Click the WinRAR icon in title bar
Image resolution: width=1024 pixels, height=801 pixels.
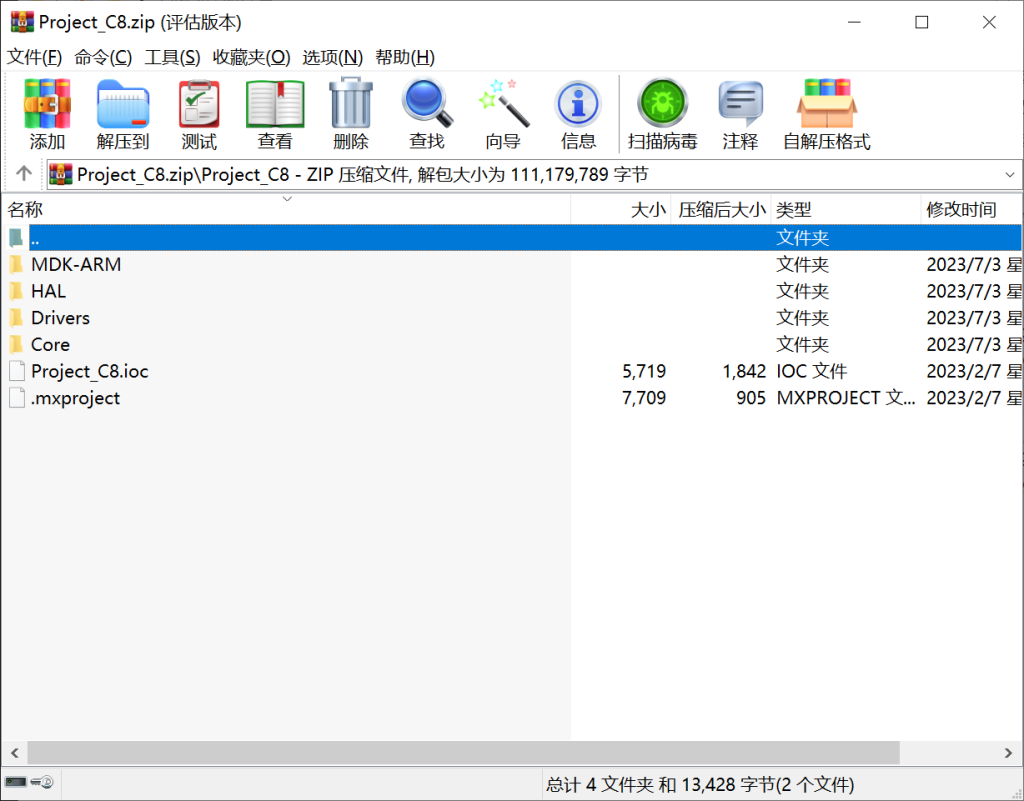tap(22, 22)
